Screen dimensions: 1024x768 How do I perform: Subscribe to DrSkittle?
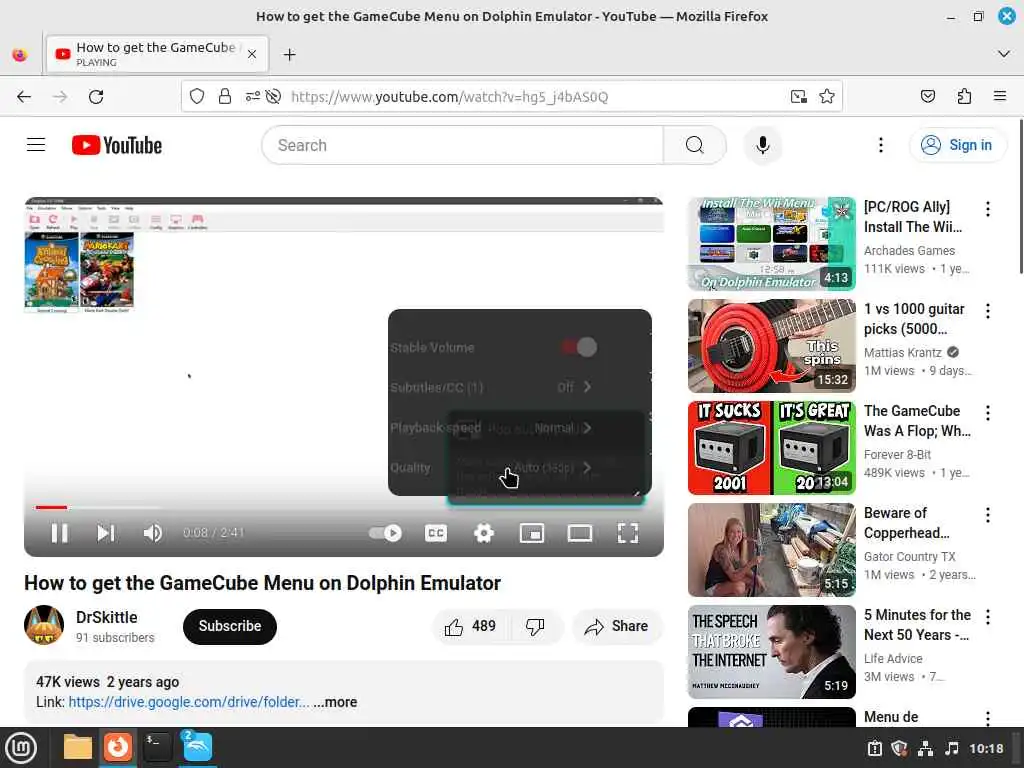[x=230, y=626]
